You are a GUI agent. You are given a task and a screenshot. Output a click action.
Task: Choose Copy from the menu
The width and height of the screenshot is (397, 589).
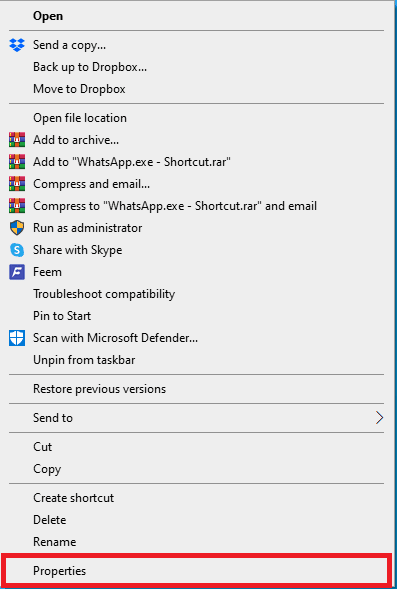coord(196,469)
